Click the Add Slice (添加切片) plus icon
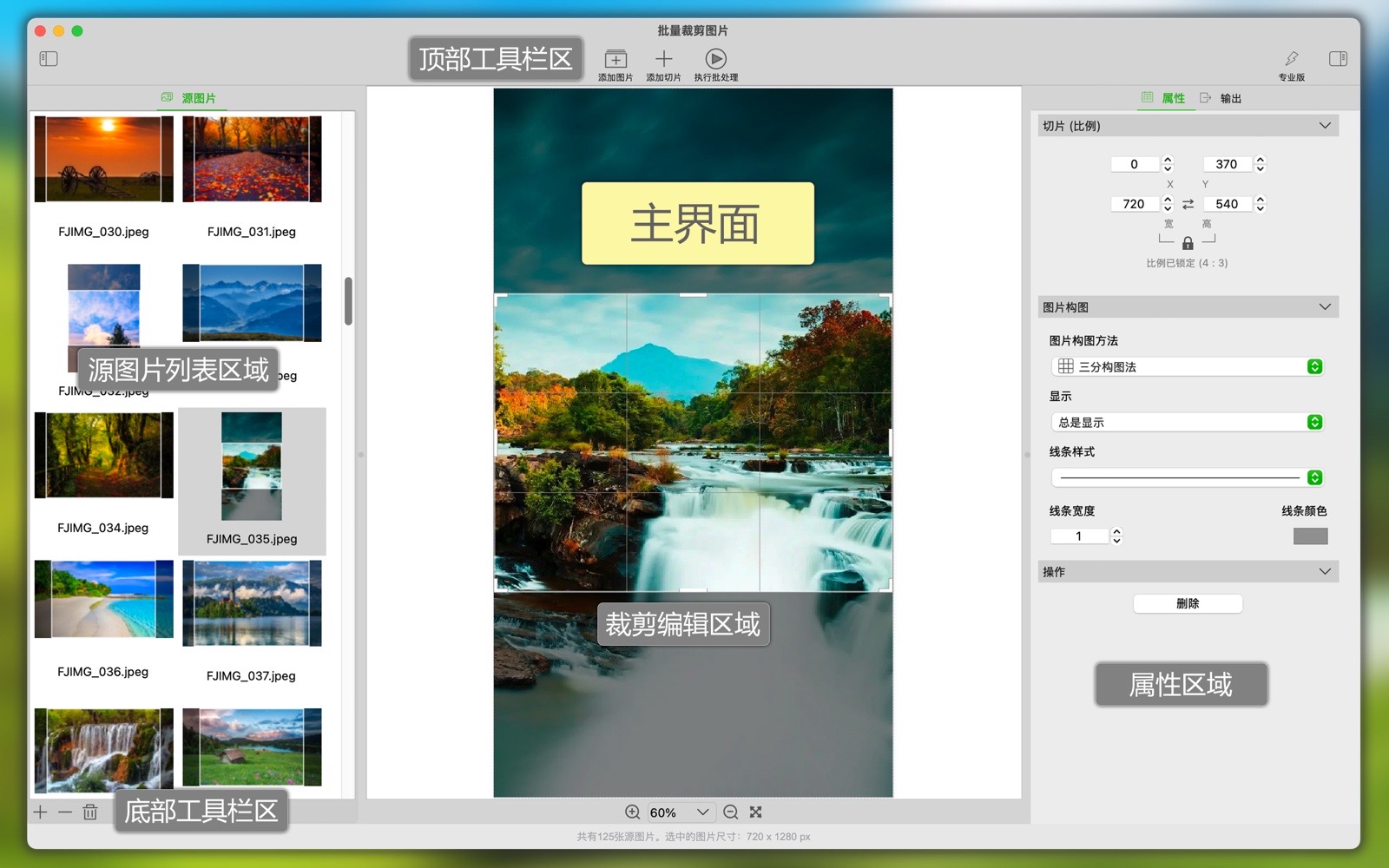1389x868 pixels. (663, 59)
